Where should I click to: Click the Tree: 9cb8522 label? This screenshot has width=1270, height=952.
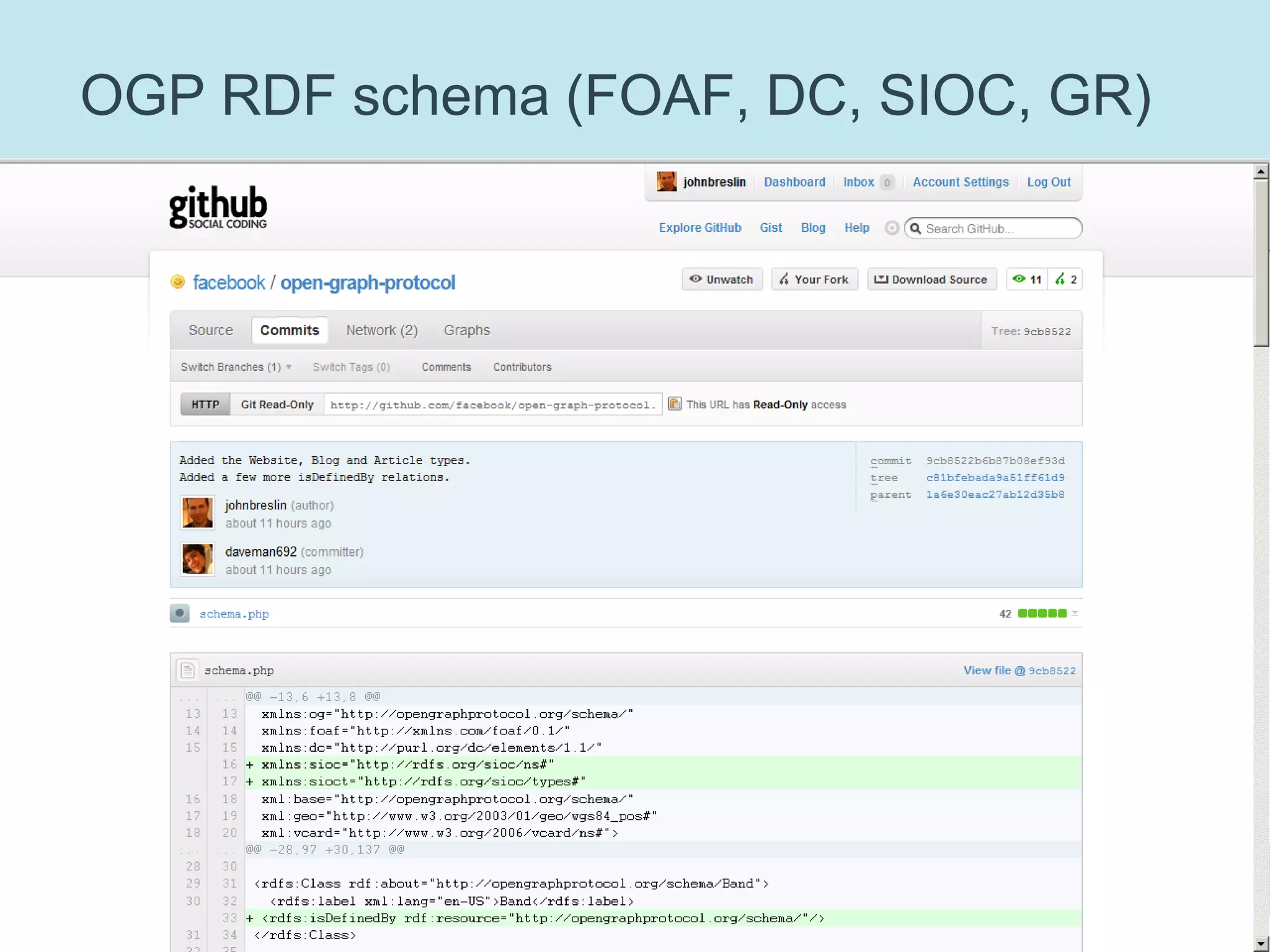tap(1031, 331)
